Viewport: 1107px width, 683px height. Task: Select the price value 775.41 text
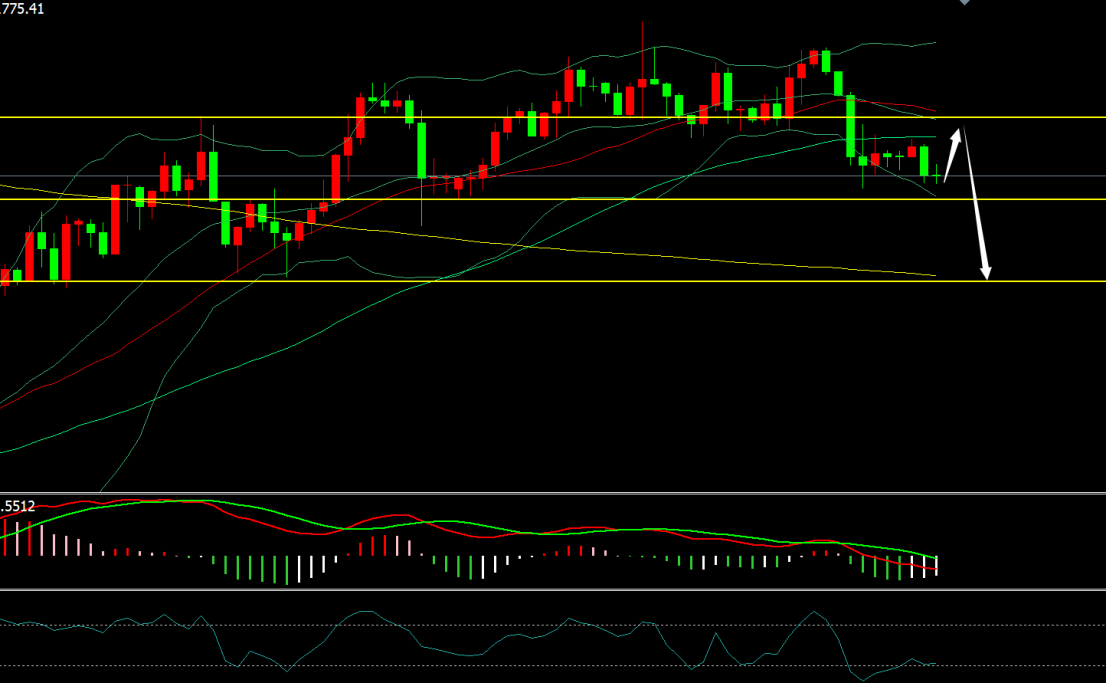[x=22, y=9]
